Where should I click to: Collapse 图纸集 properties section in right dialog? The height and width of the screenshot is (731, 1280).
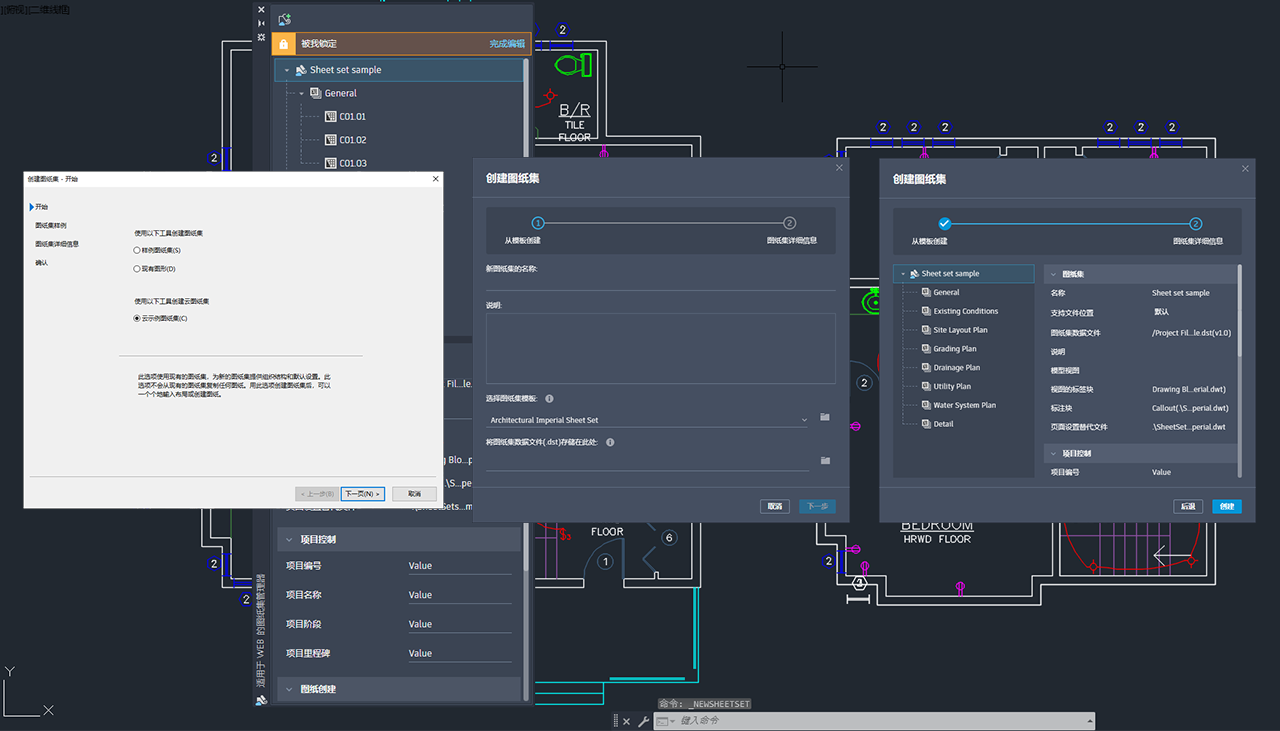click(1053, 273)
